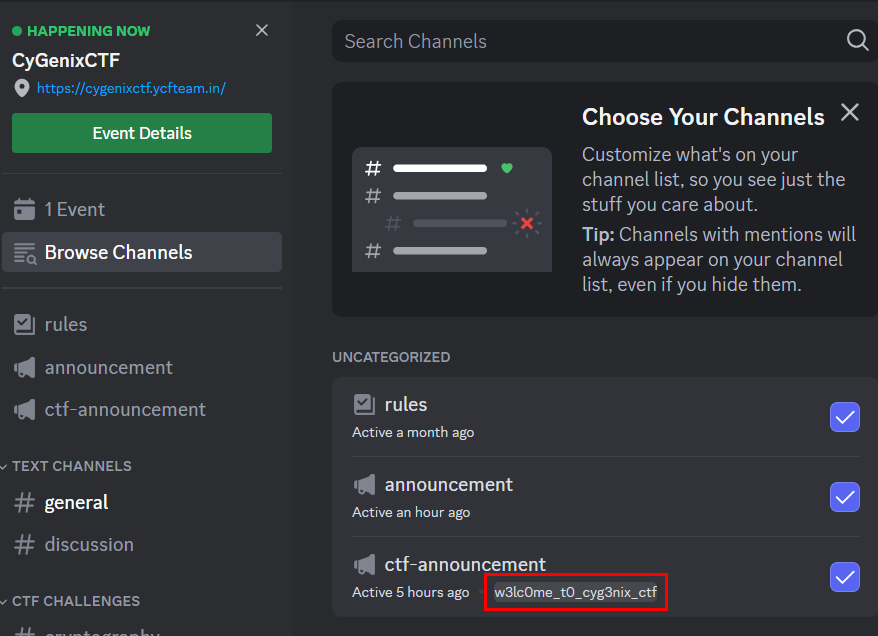
Task: Collapse the CTF Challenges category
Action: pyautogui.click(x=74, y=601)
